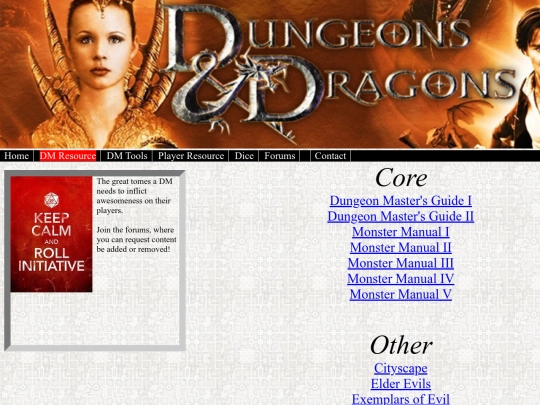
Task: Go to the Home menu item
Action: pyautogui.click(x=16, y=156)
